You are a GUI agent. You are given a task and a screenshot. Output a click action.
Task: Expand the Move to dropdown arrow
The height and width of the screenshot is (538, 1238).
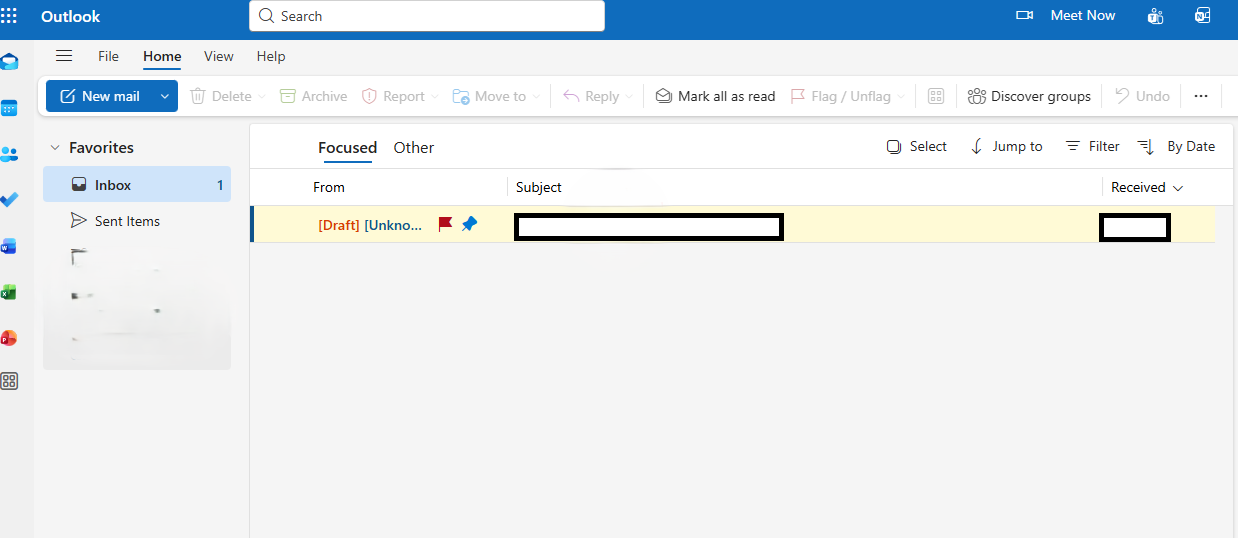(536, 97)
